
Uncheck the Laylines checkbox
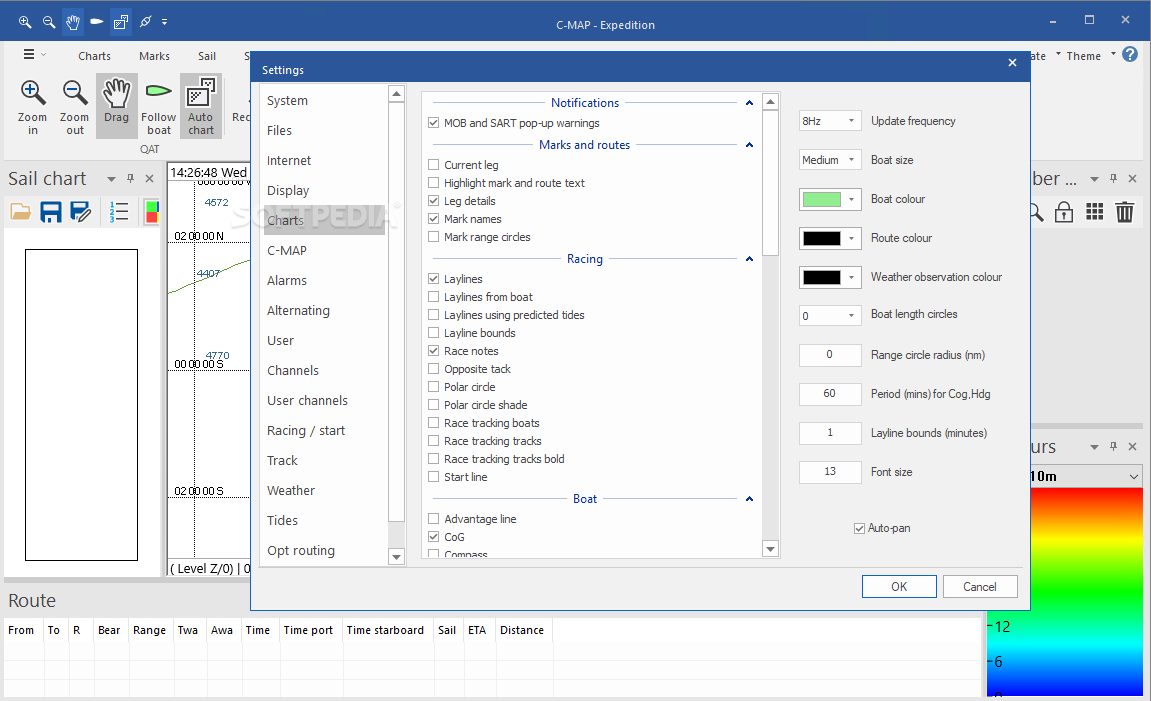[x=434, y=279]
